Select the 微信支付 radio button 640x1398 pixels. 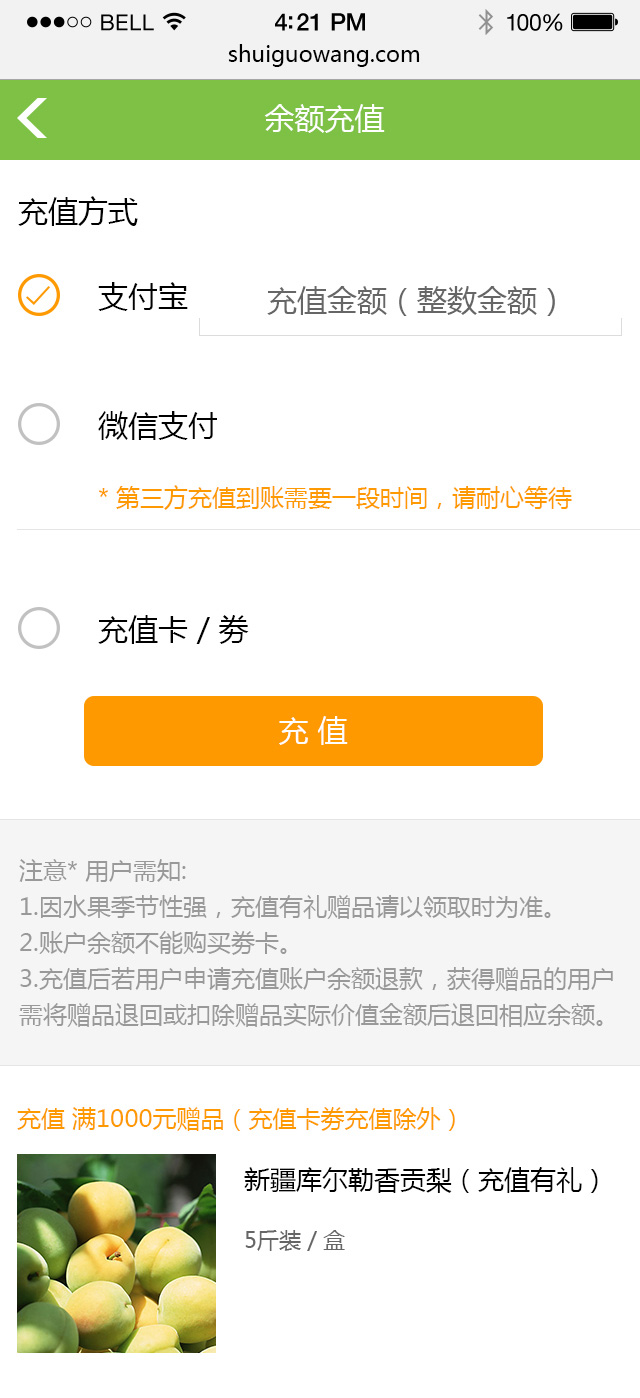click(39, 424)
